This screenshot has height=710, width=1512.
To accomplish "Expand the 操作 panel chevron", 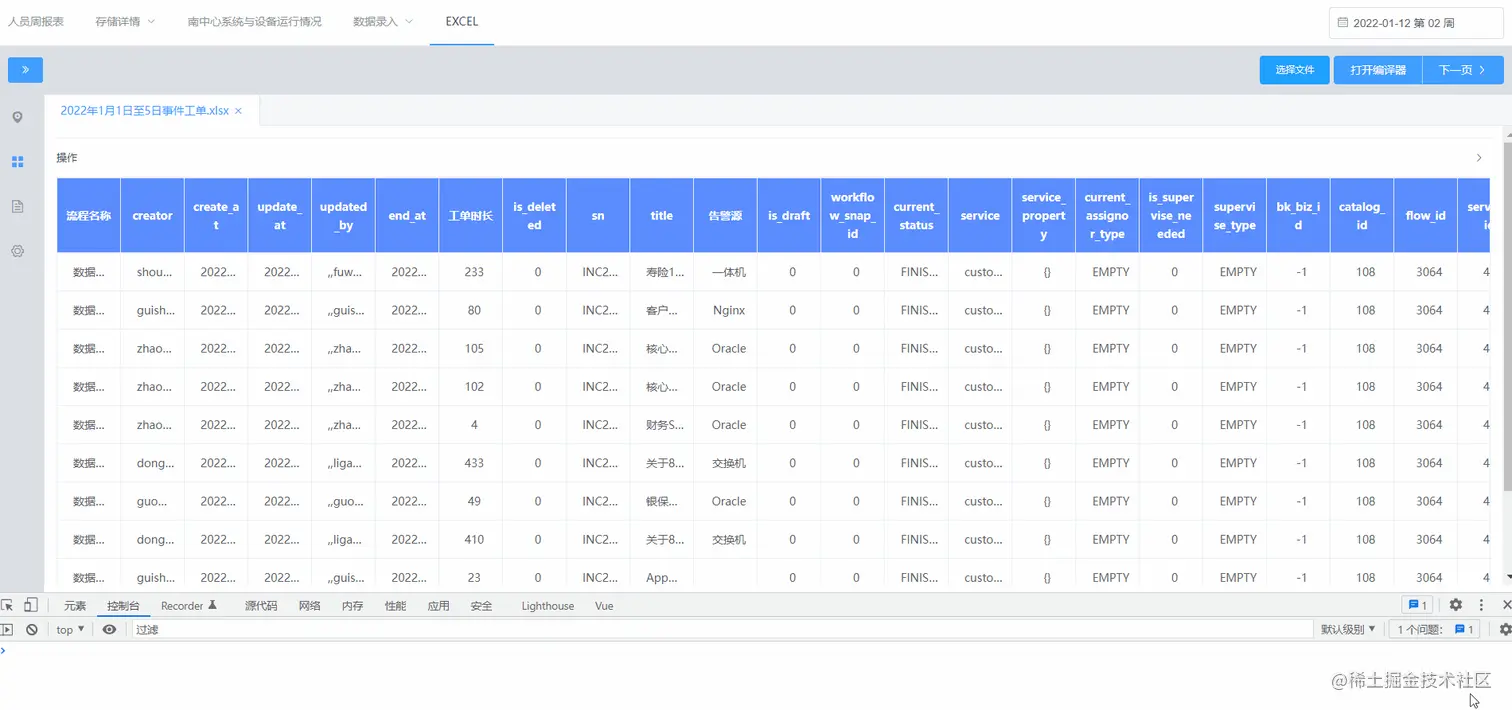I will point(1479,158).
